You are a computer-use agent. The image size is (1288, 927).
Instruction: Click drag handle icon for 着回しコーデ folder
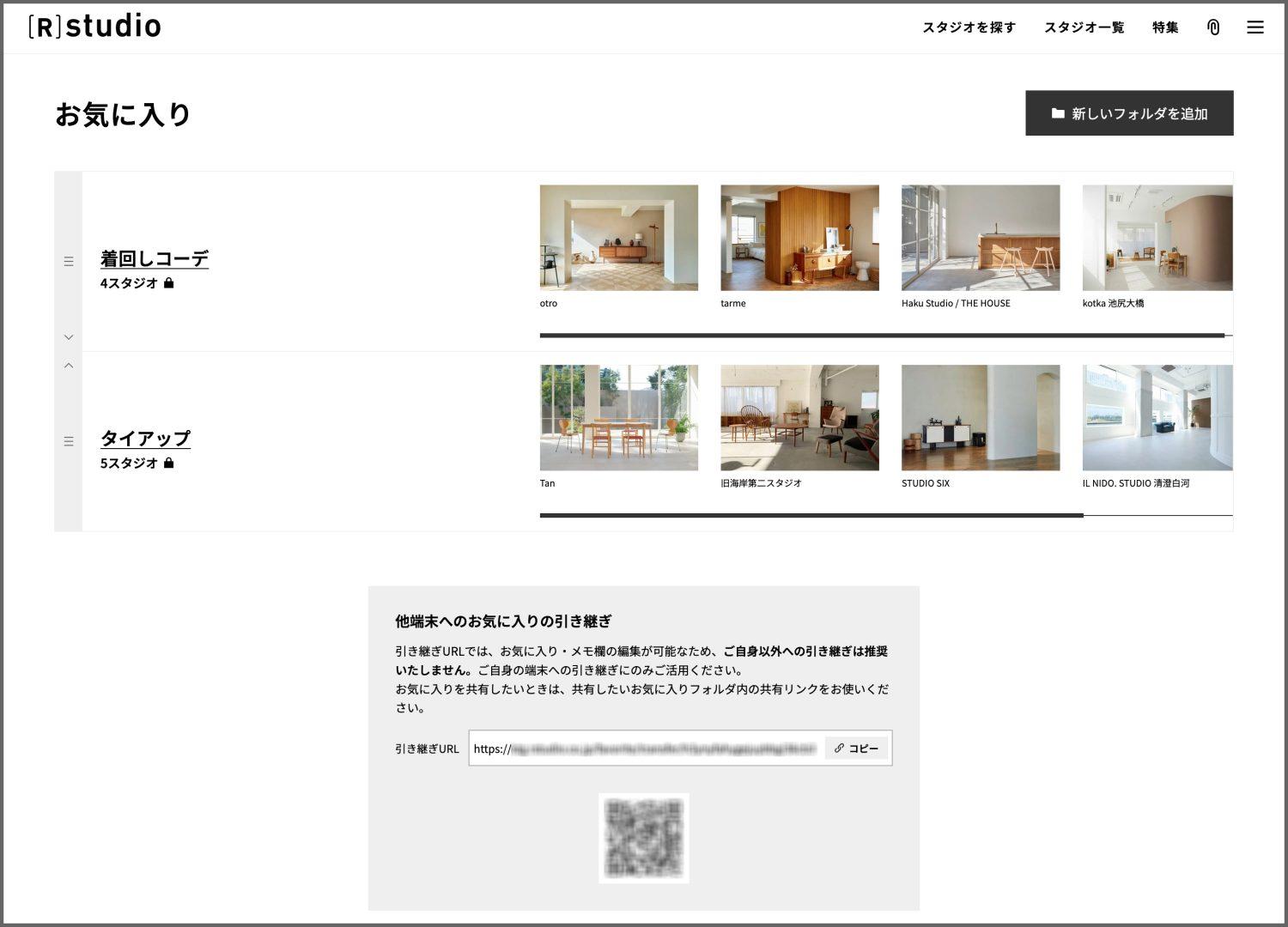69,262
